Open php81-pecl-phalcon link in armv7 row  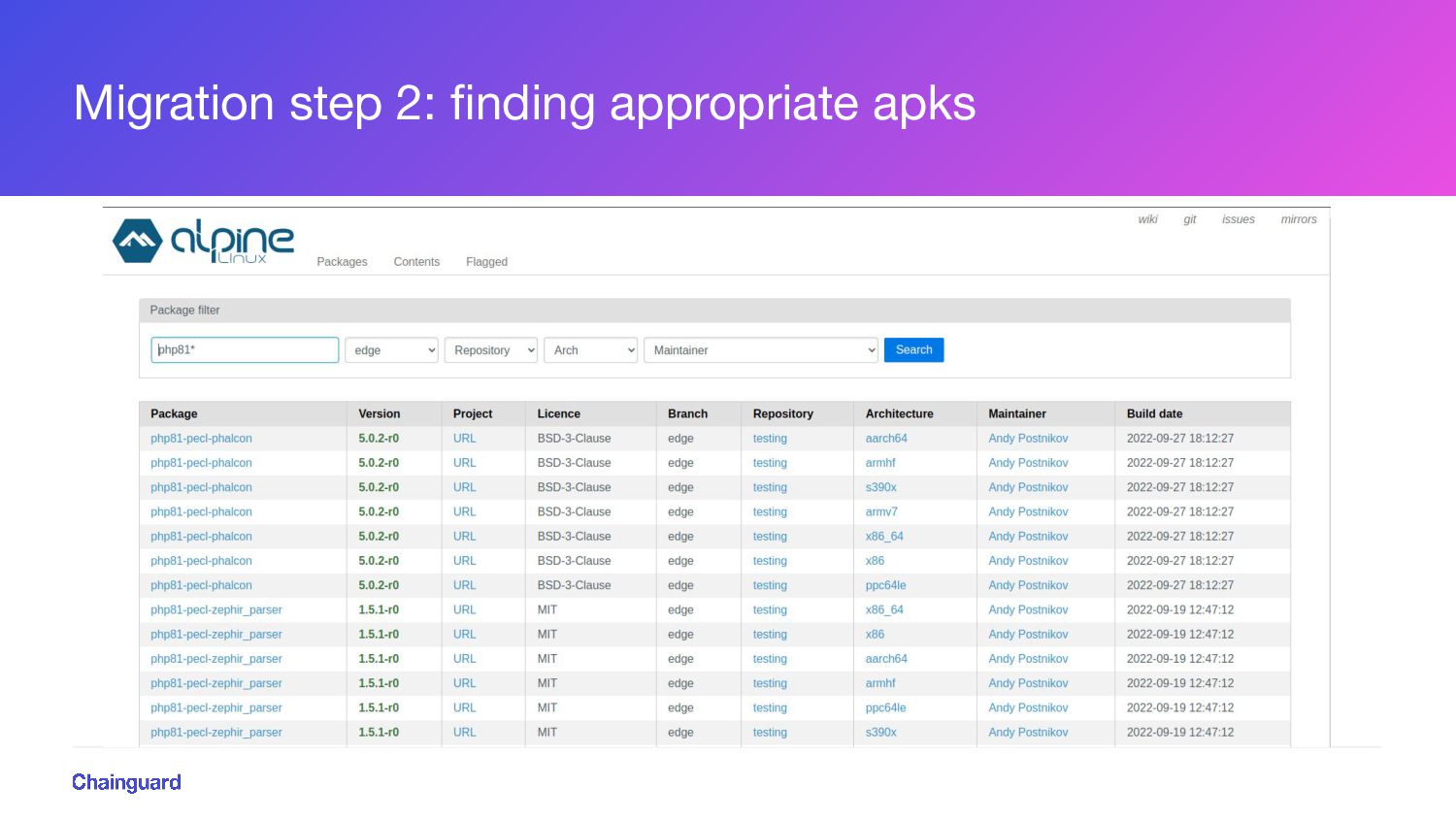[201, 511]
